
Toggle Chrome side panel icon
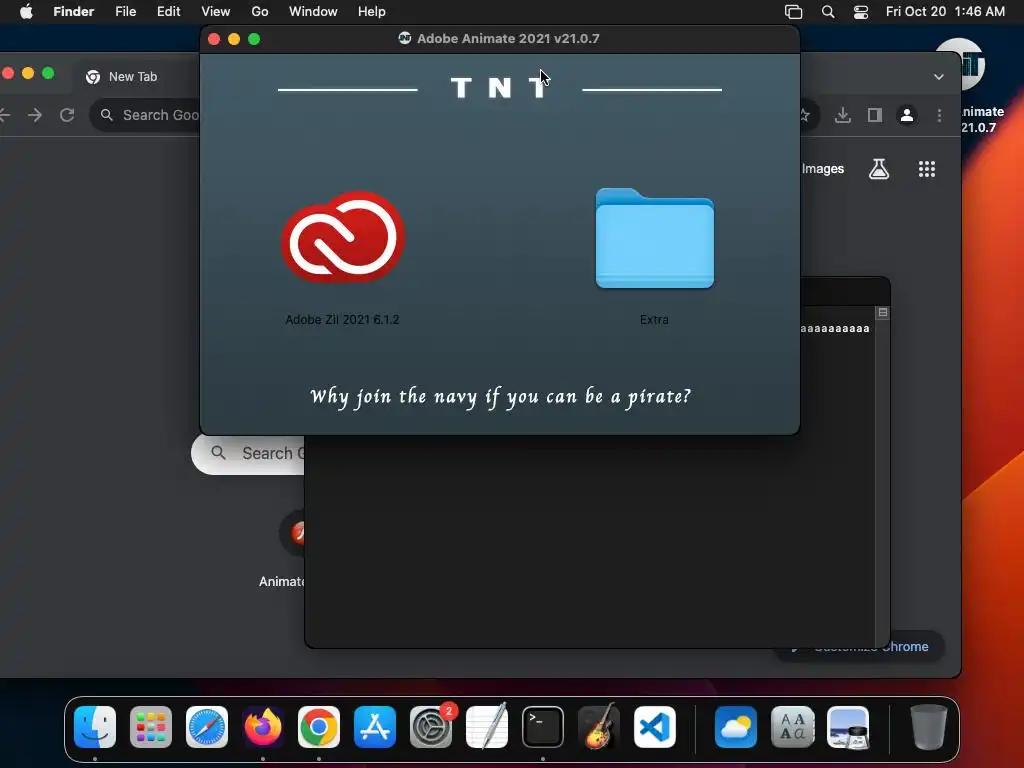point(875,116)
